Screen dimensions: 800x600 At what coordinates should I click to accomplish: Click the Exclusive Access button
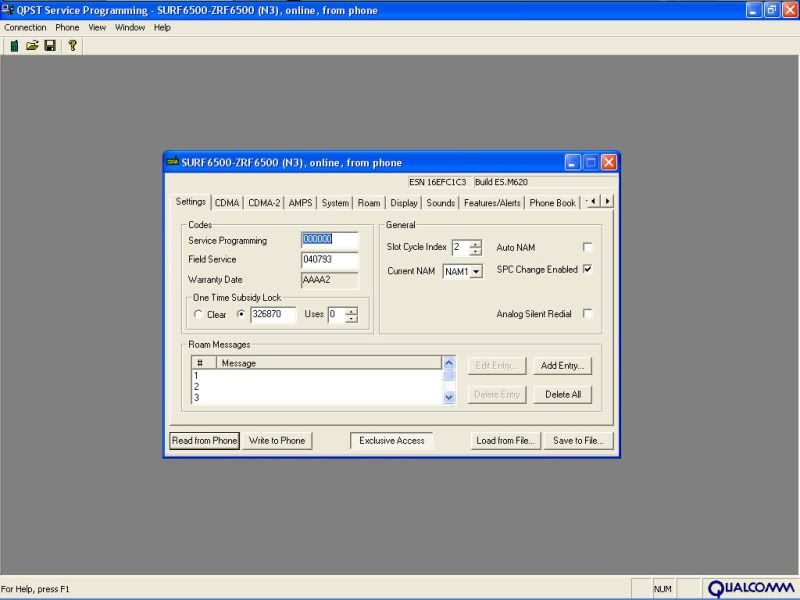pyautogui.click(x=392, y=441)
